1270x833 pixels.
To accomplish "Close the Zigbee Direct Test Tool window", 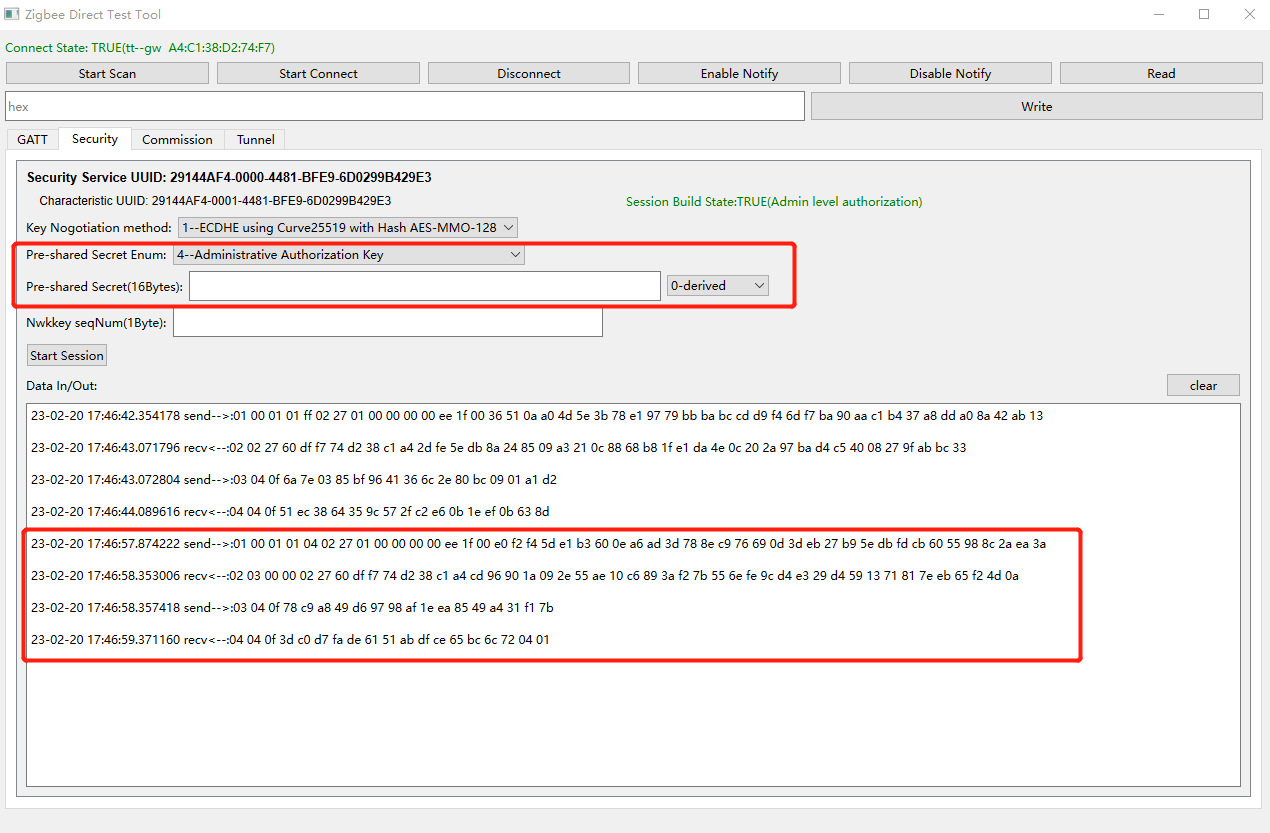I will click(1248, 14).
